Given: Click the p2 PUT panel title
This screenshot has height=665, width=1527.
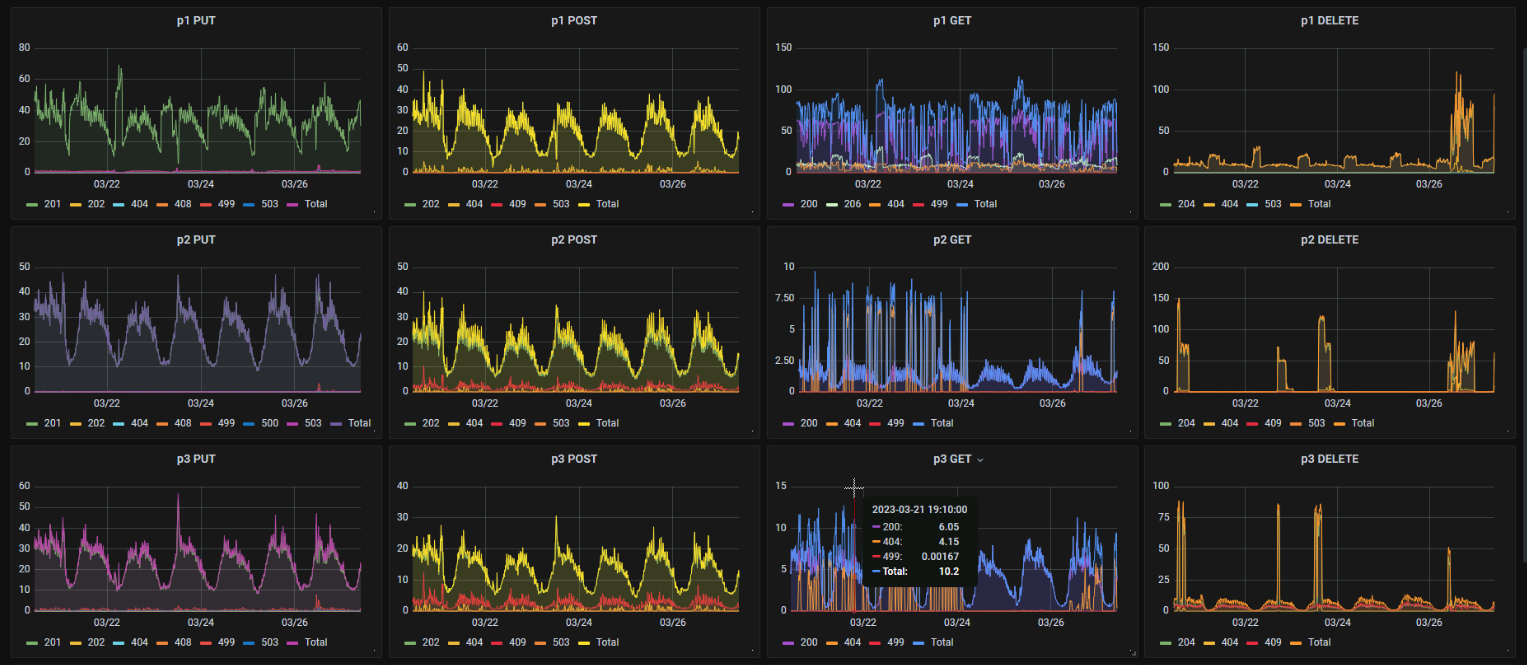Looking at the screenshot, I should point(196,240).
